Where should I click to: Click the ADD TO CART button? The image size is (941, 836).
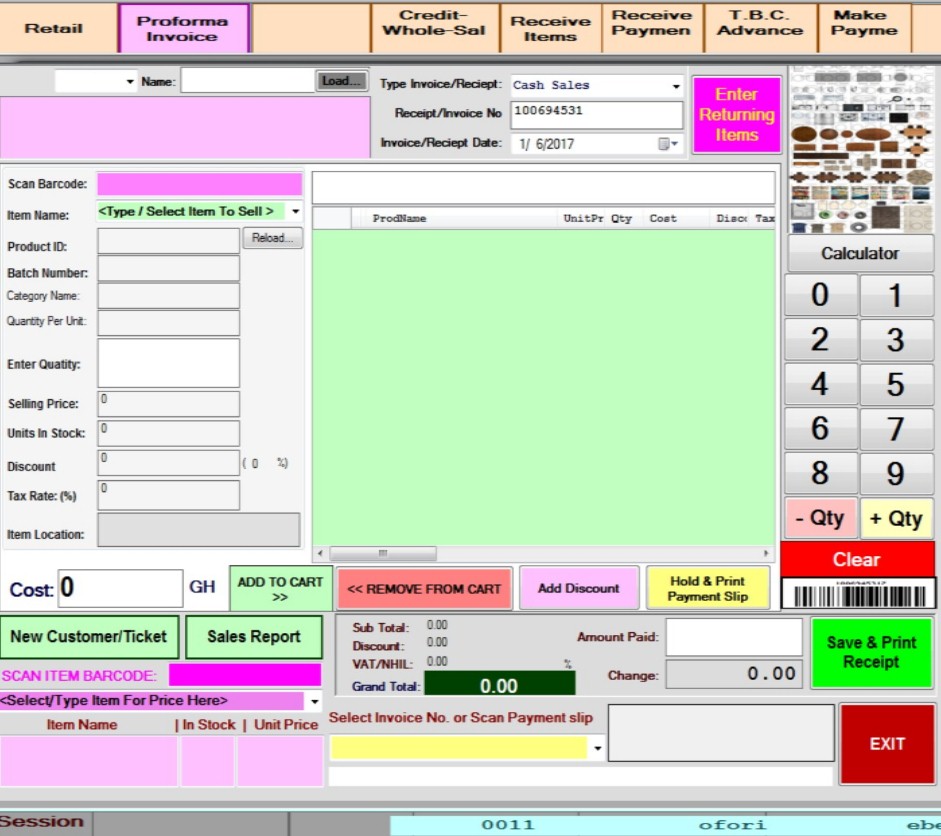280,589
